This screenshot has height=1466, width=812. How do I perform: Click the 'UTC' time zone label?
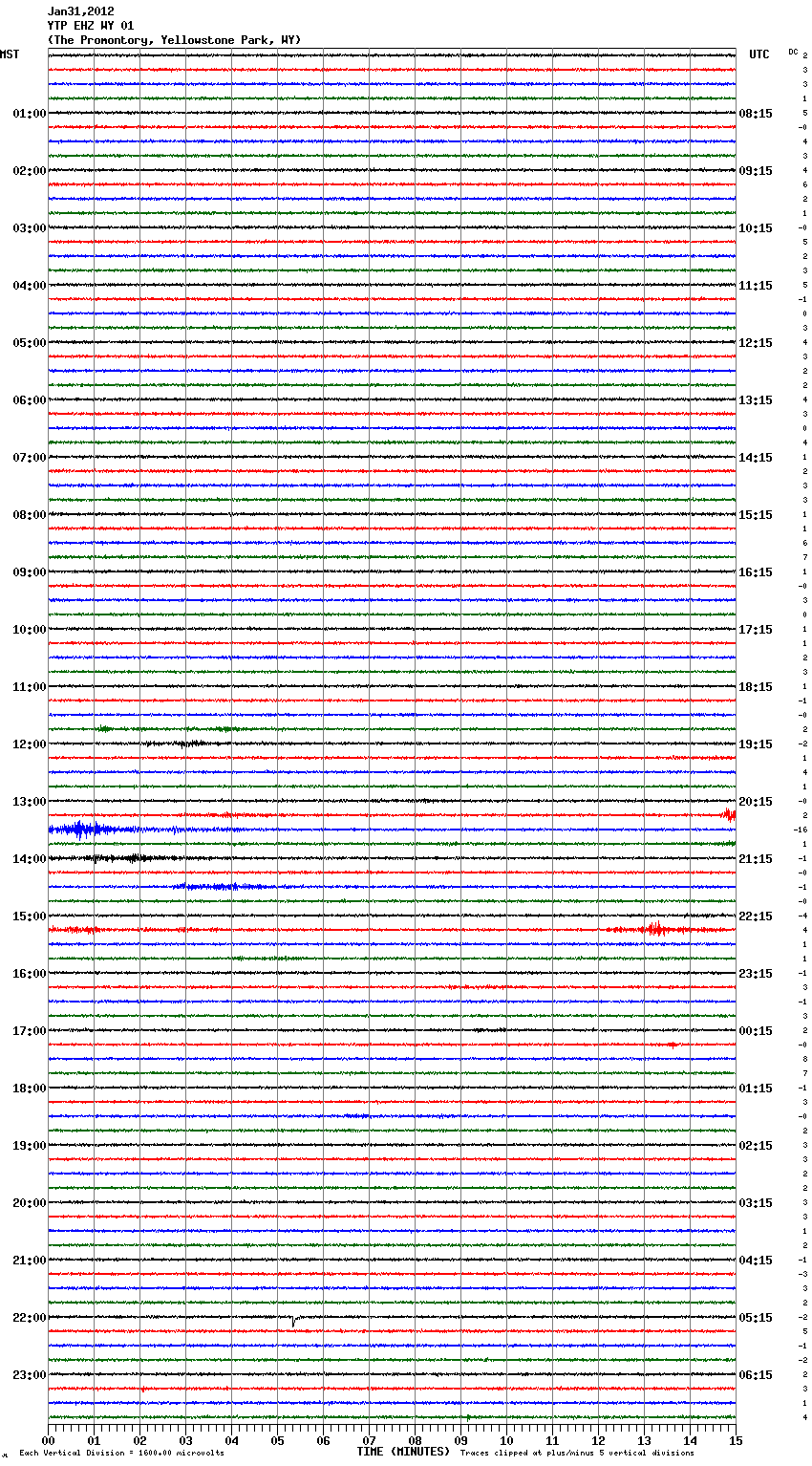click(759, 54)
